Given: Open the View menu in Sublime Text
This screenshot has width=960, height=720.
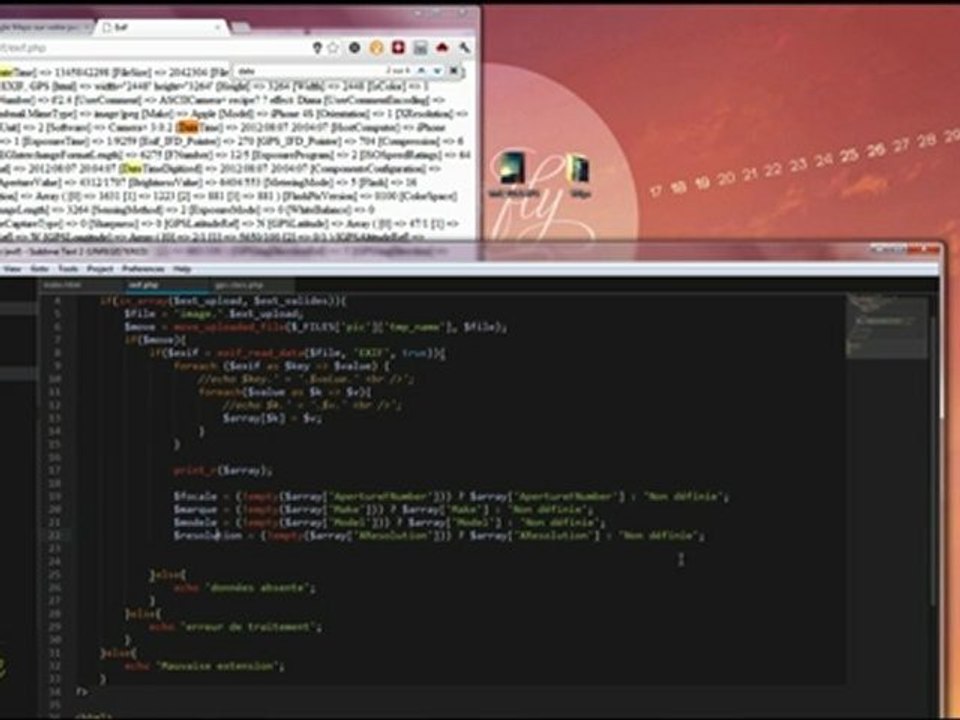Looking at the screenshot, I should pyautogui.click(x=12, y=269).
